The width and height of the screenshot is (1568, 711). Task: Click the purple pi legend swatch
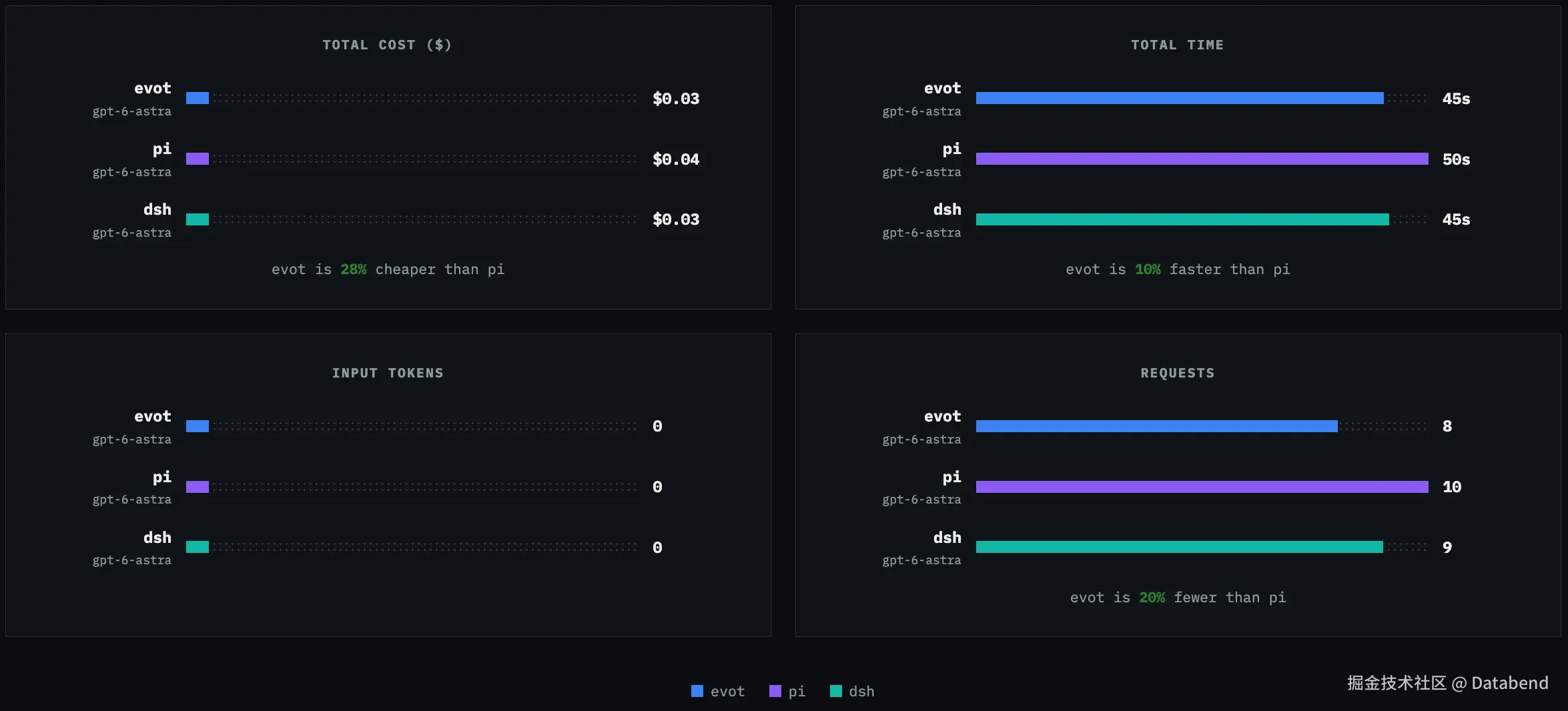point(775,691)
